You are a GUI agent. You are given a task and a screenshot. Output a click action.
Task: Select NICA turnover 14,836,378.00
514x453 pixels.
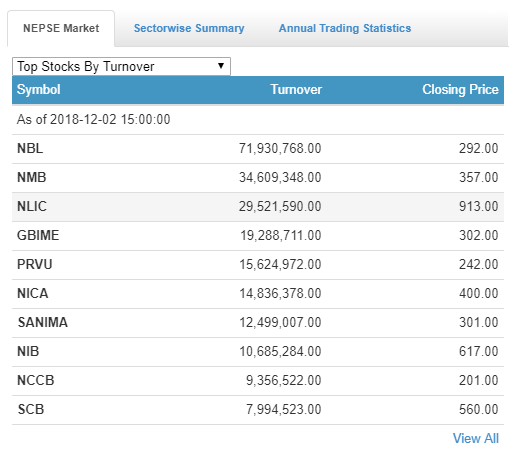(280, 293)
